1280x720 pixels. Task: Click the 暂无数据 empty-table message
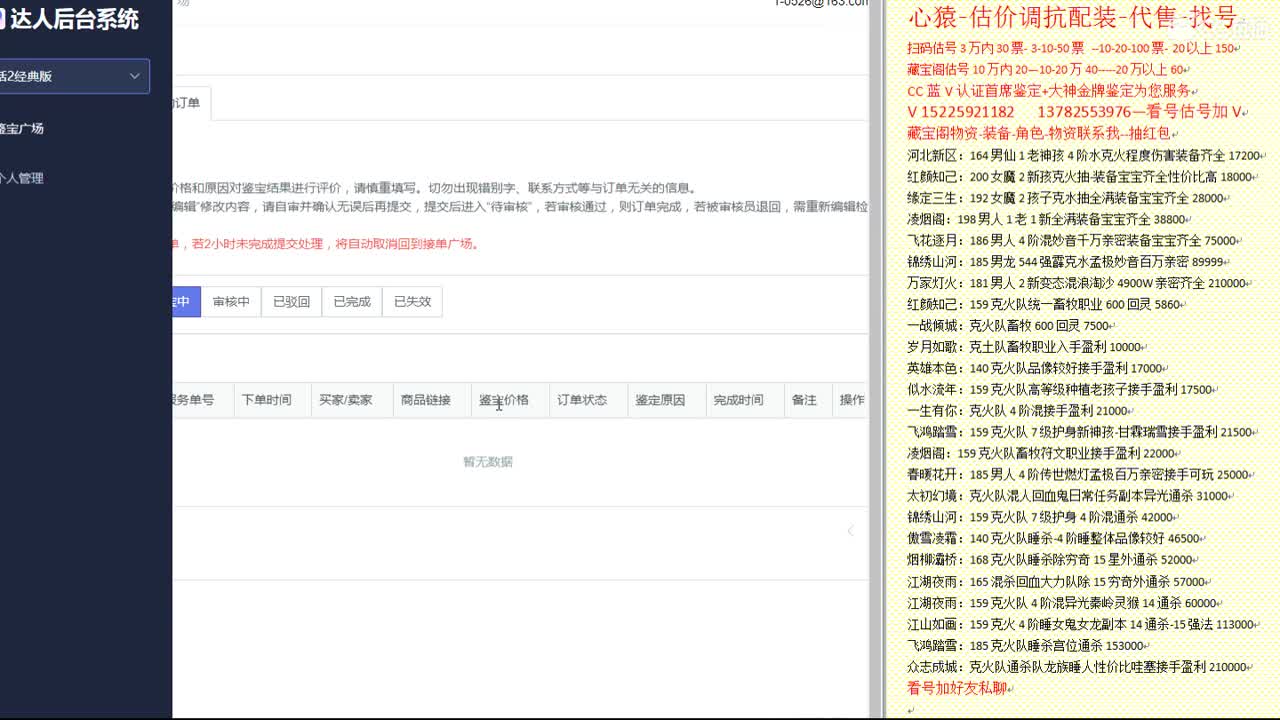click(488, 462)
